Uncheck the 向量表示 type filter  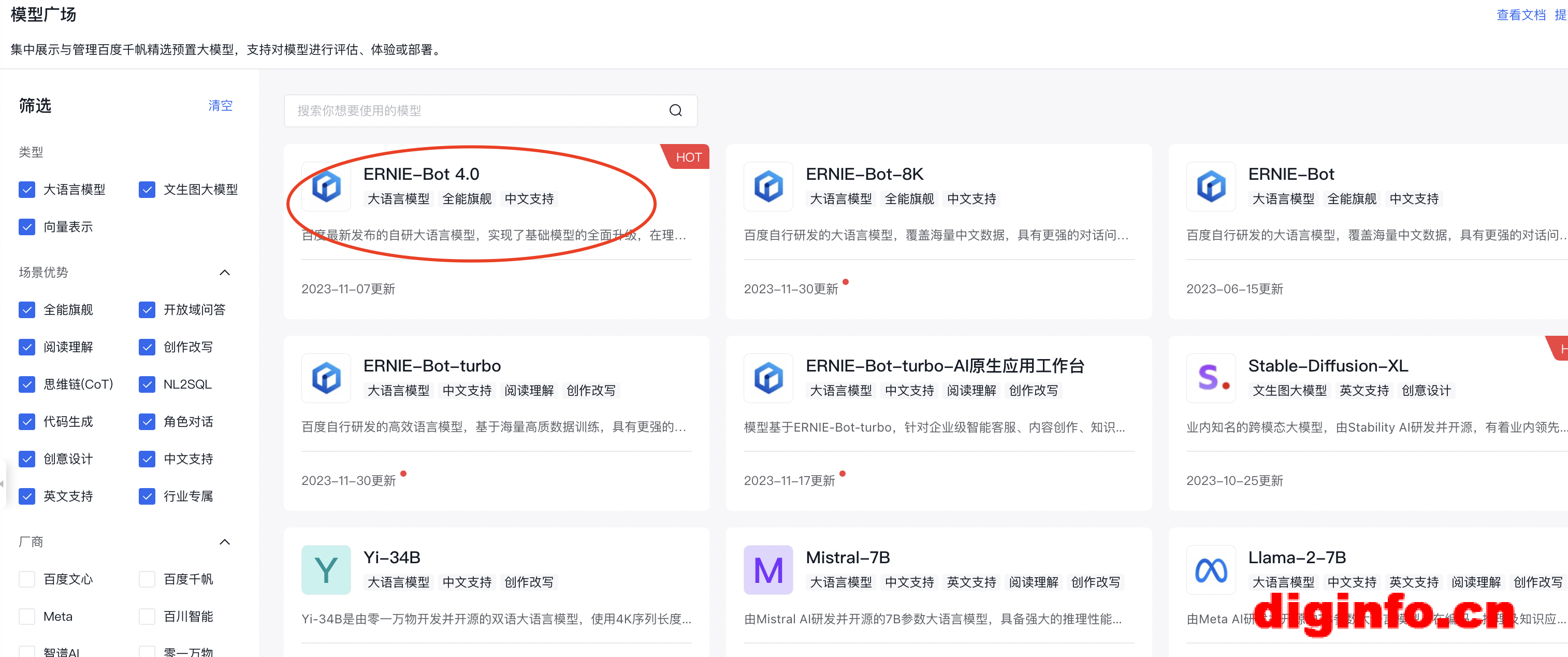click(x=27, y=226)
